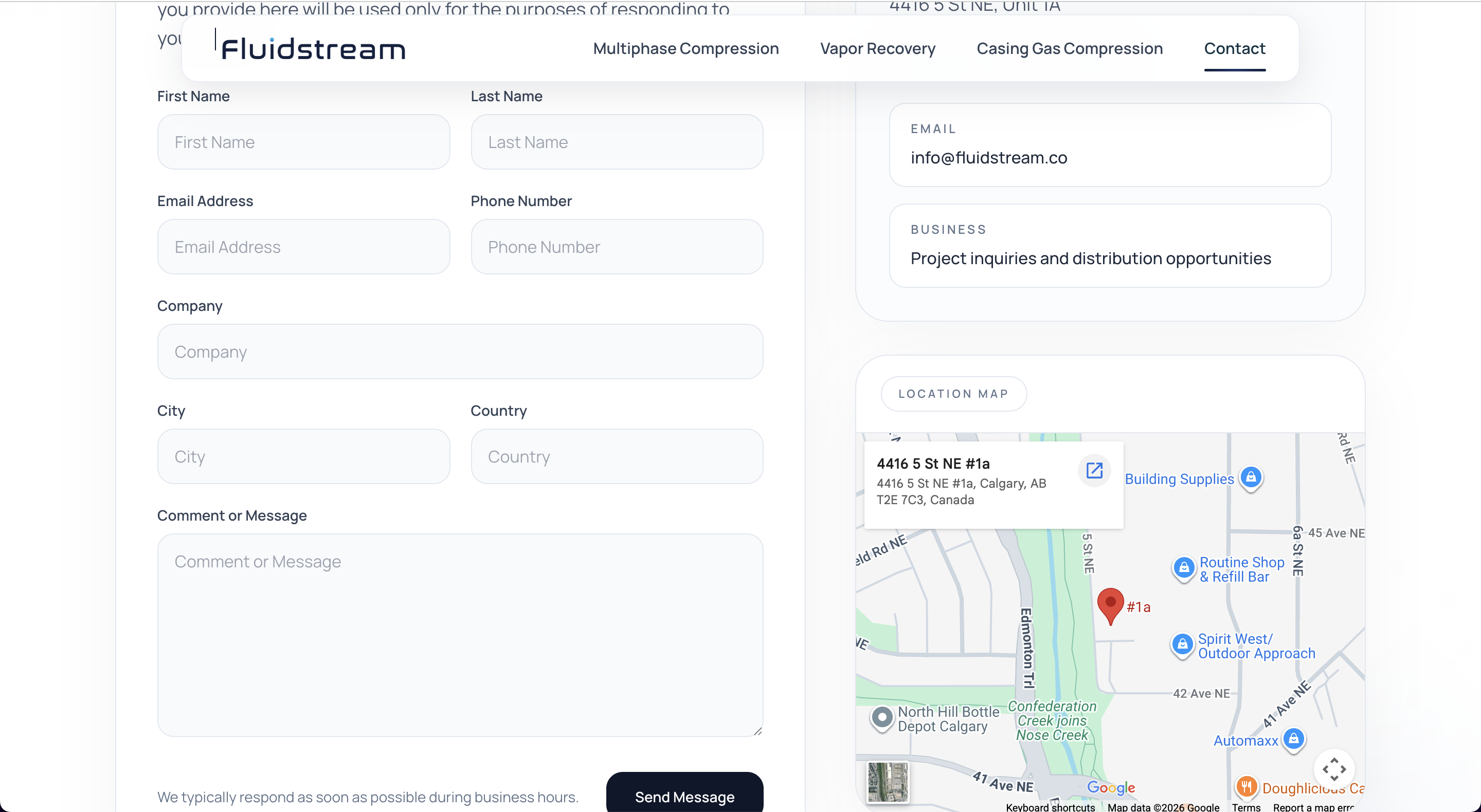Select the Contact tab
The height and width of the screenshot is (812, 1481).
click(1234, 49)
